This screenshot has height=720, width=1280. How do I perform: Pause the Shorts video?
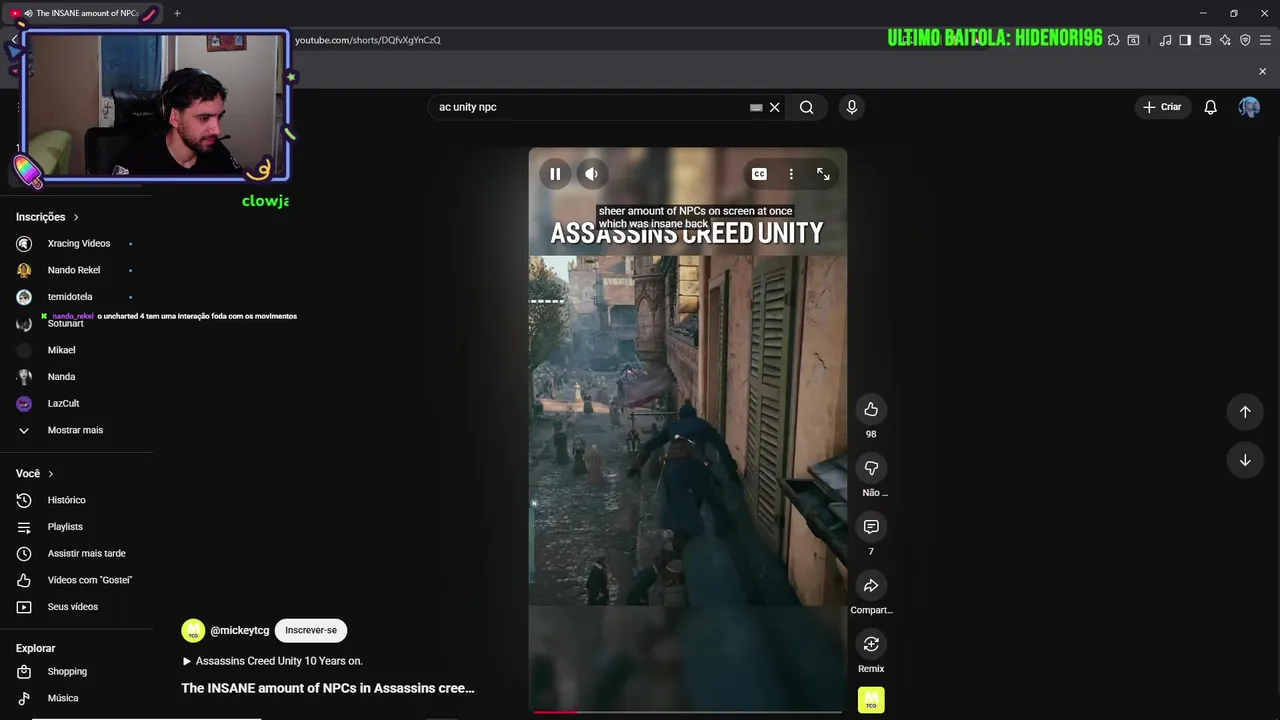(x=555, y=174)
